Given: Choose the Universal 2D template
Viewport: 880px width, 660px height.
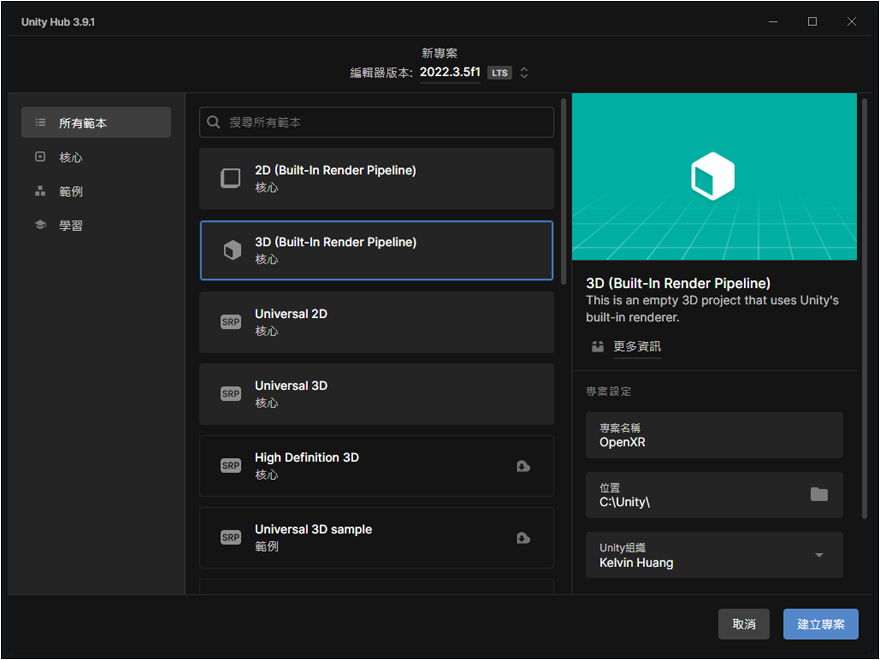Looking at the screenshot, I should point(377,322).
